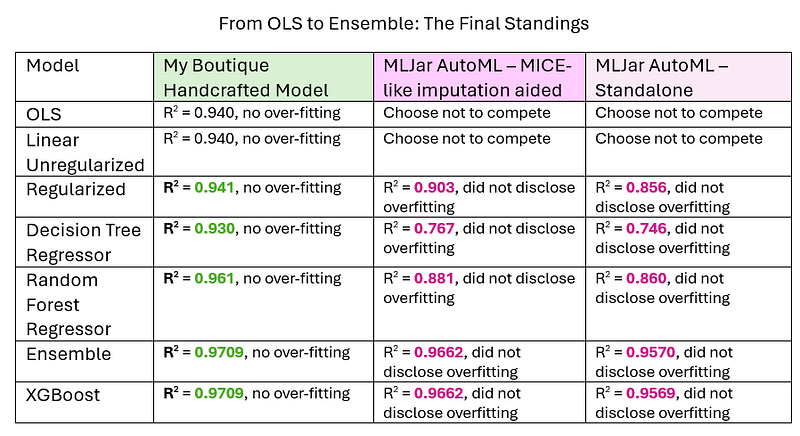
Task: Click the boutique Random Forest R² = 0.961 cell
Action: [254, 279]
